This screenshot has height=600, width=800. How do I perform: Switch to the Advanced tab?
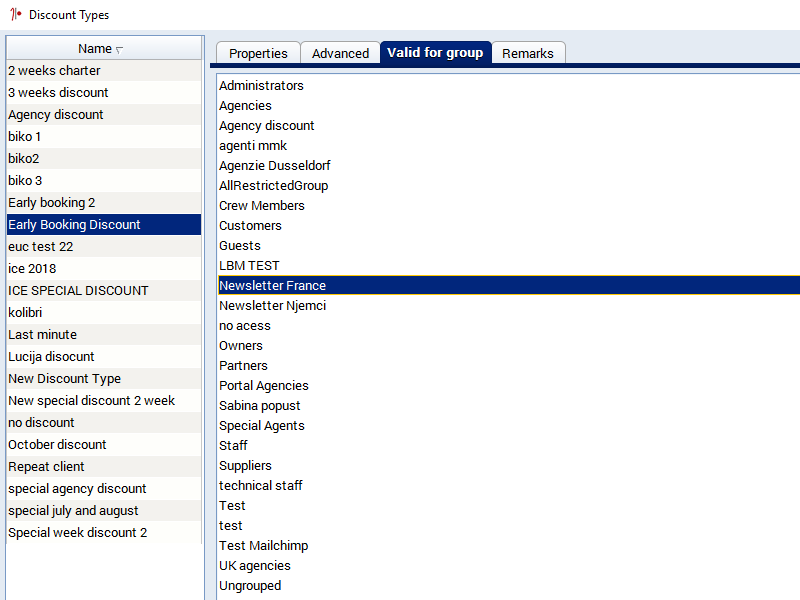click(x=340, y=53)
